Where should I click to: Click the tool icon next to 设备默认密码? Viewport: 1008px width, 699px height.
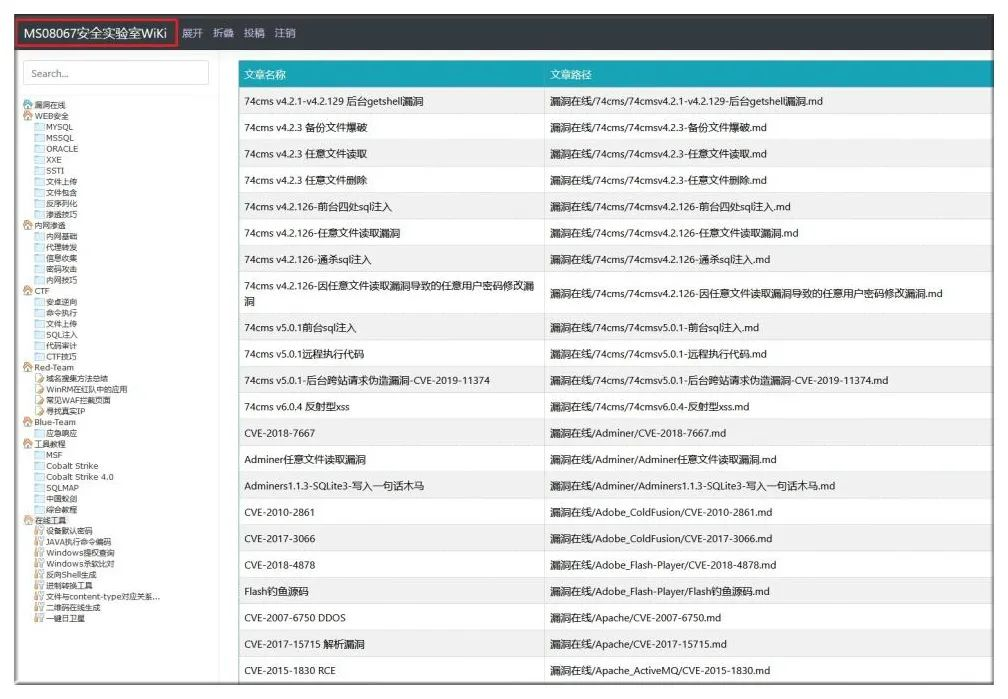(39, 531)
